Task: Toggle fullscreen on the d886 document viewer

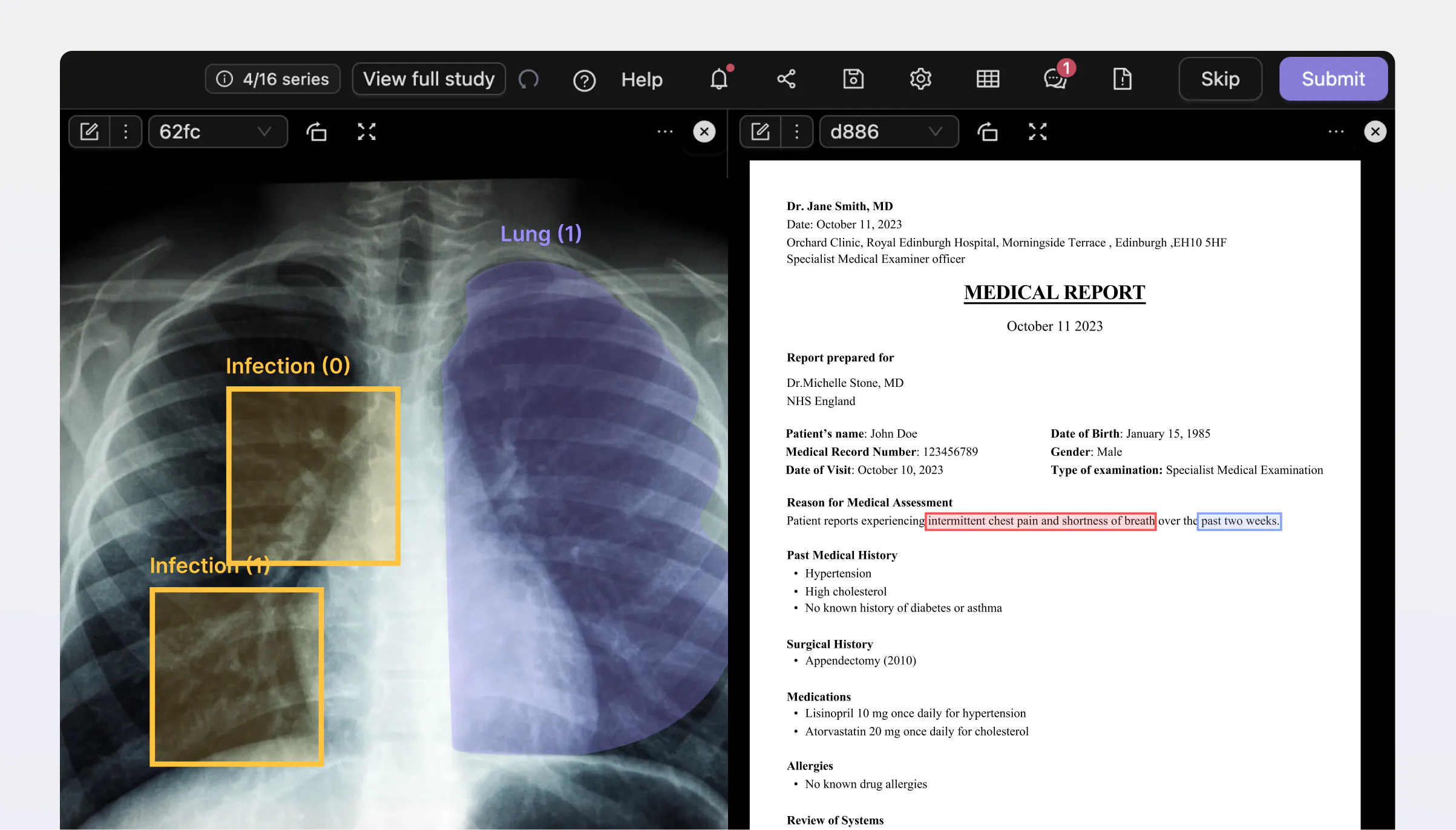Action: click(1037, 131)
